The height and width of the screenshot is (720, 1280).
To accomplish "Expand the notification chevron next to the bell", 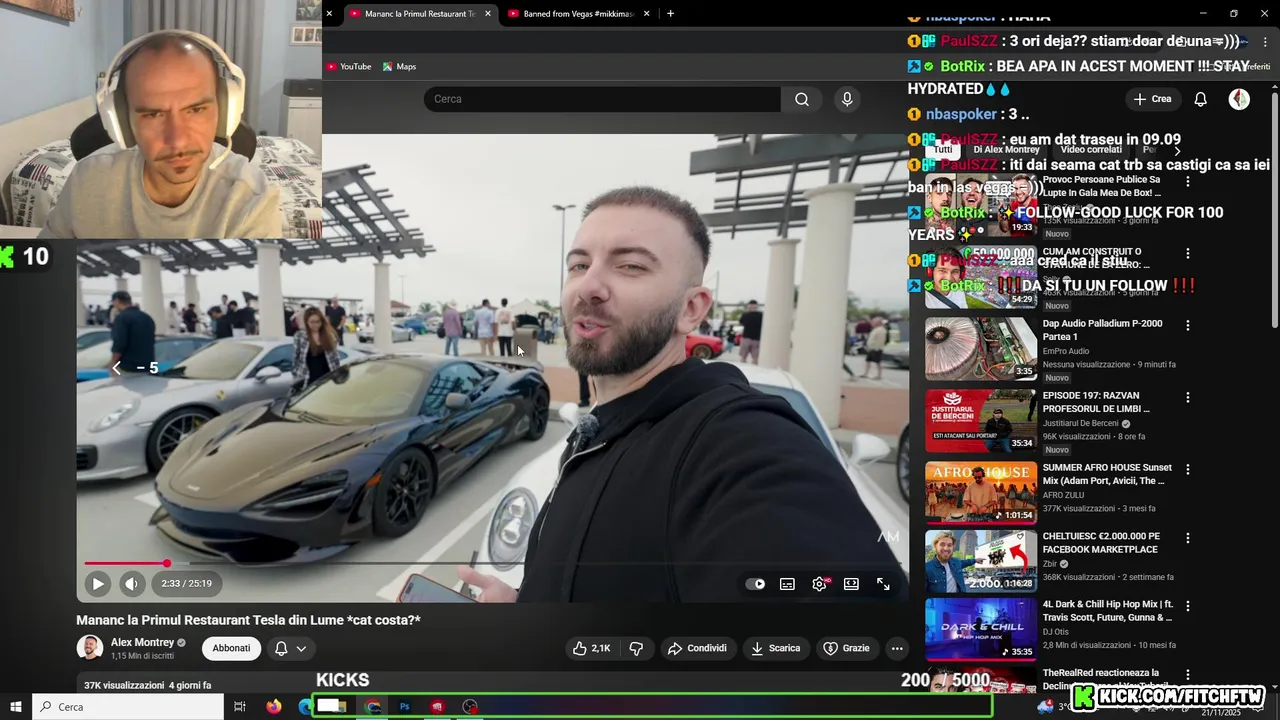I will [301, 648].
